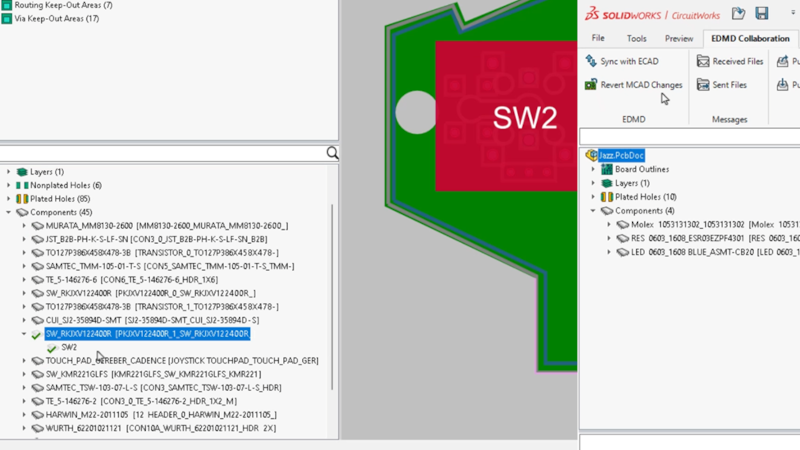
Task: Click the top push icon in the Messages group
Action: tap(782, 61)
